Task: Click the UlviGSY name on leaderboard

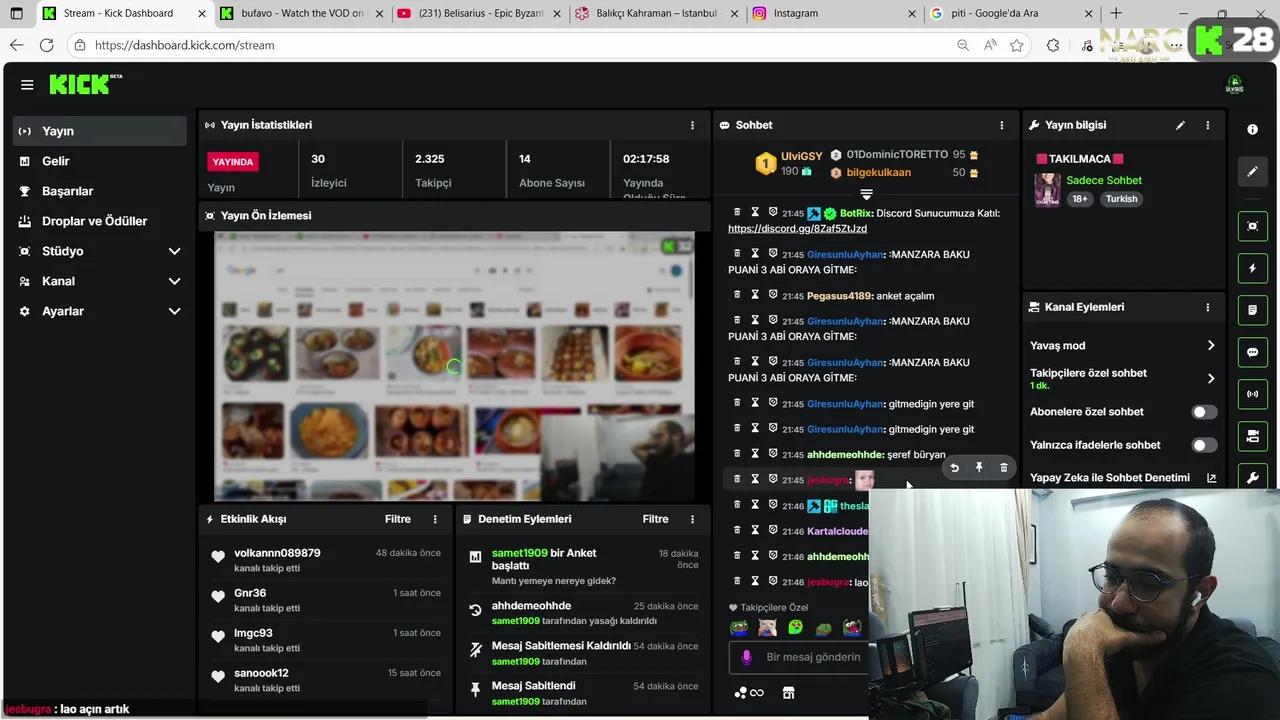Action: (801, 156)
